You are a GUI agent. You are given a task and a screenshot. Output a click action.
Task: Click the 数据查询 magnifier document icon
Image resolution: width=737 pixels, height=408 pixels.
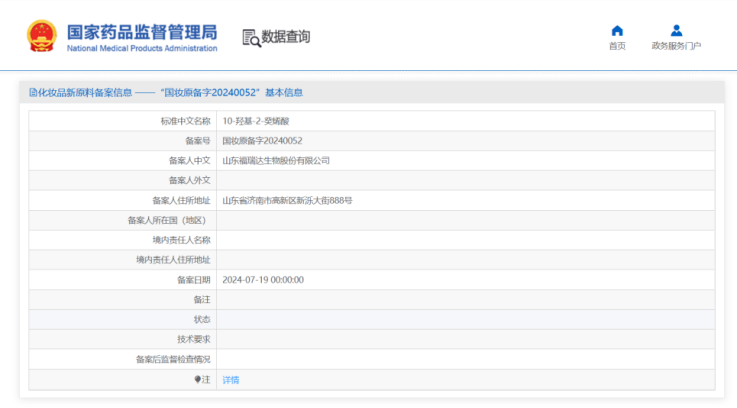251,37
